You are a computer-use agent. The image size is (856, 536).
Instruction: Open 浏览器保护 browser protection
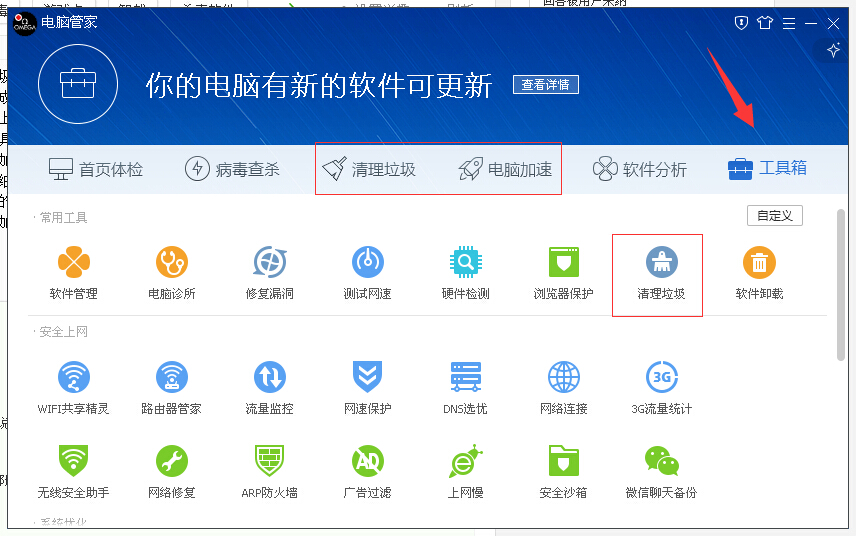[x=563, y=273]
